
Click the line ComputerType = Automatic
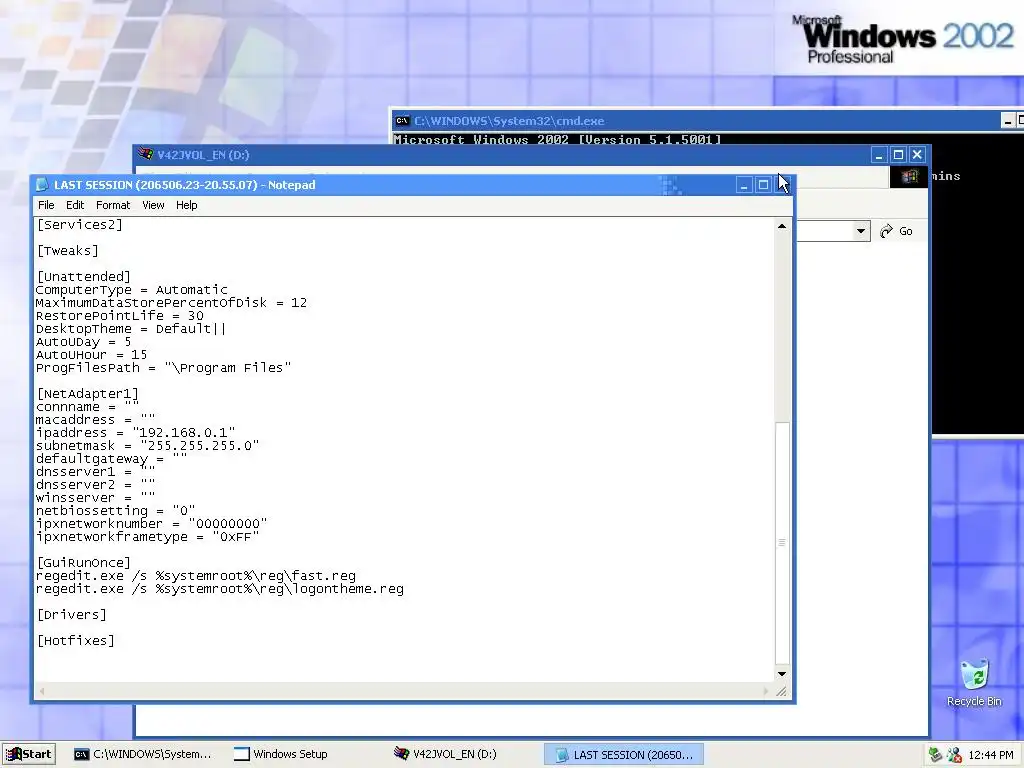(x=132, y=290)
